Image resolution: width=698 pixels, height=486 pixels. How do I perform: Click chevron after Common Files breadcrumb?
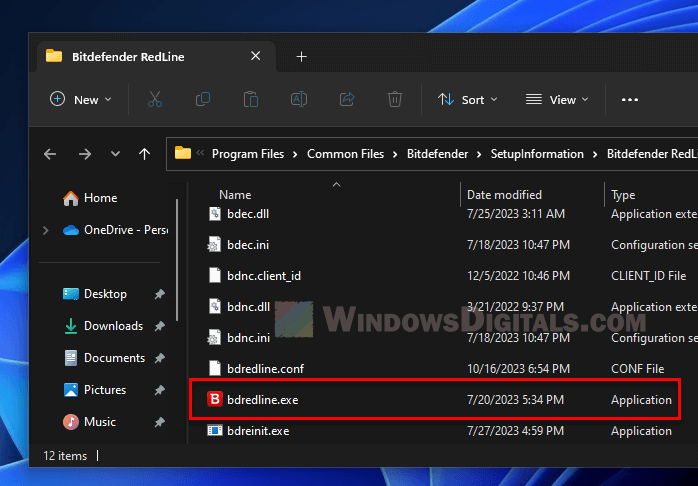pyautogui.click(x=395, y=154)
